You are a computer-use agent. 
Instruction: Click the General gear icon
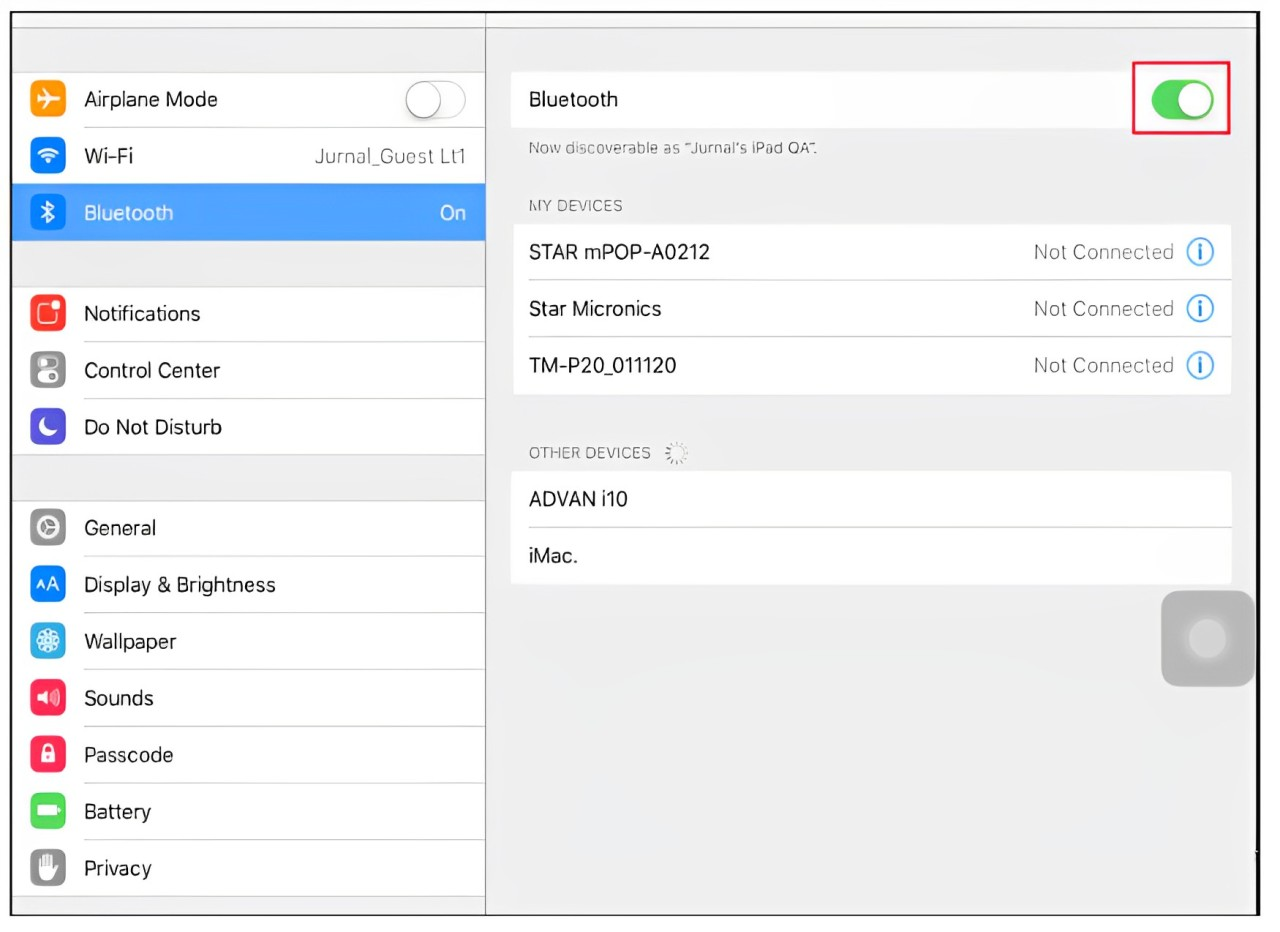click(x=48, y=527)
